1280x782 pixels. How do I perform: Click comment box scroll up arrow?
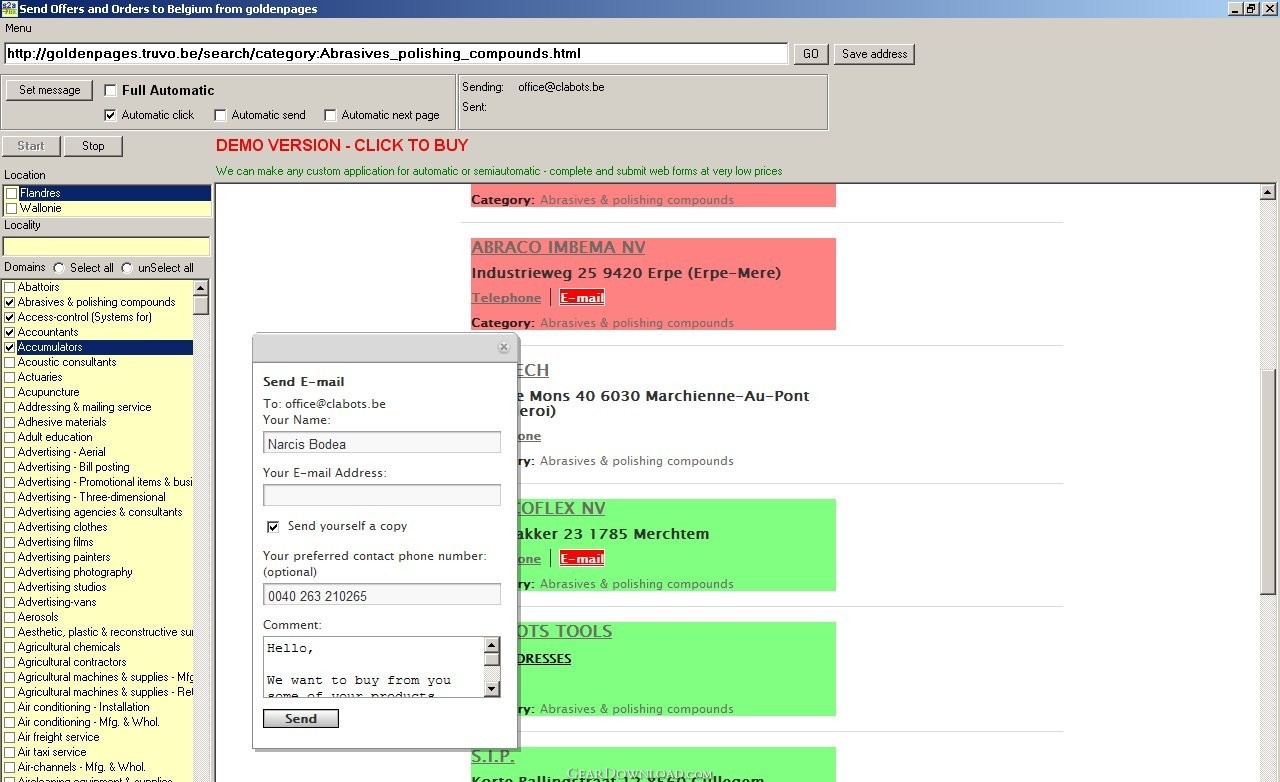point(492,645)
